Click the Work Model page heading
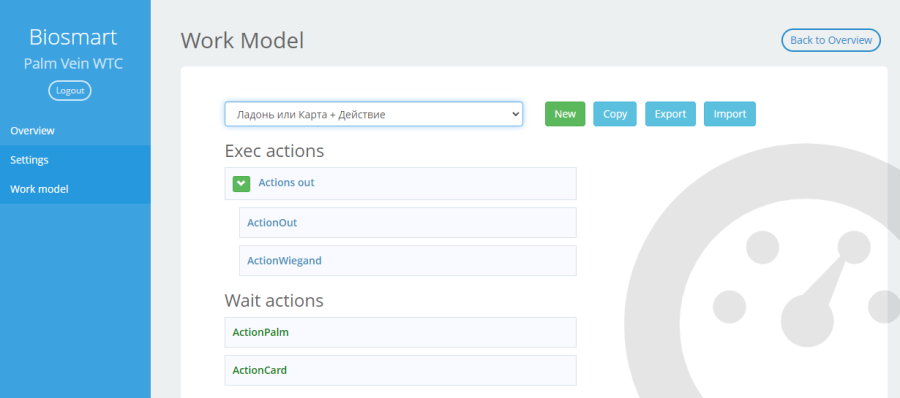This screenshot has width=900, height=398. click(x=242, y=41)
